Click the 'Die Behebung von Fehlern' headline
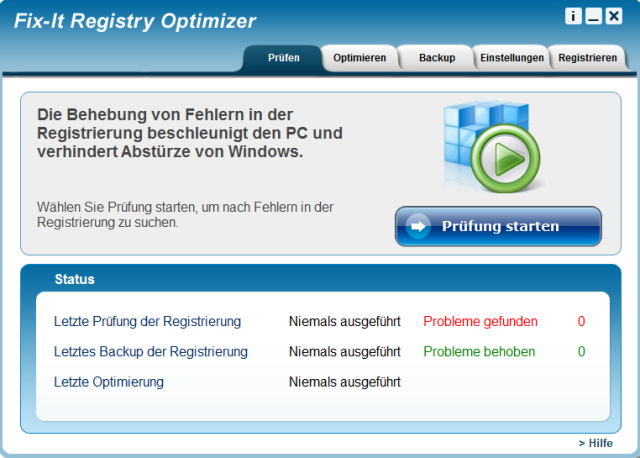This screenshot has width=640, height=458. 190,133
